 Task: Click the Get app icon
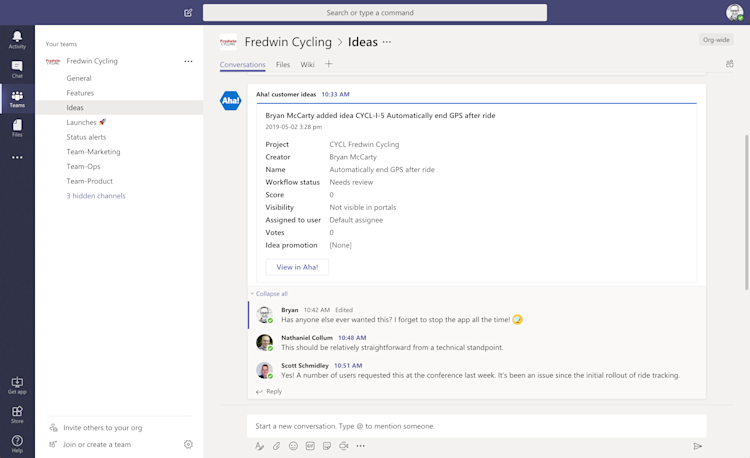tap(17, 385)
